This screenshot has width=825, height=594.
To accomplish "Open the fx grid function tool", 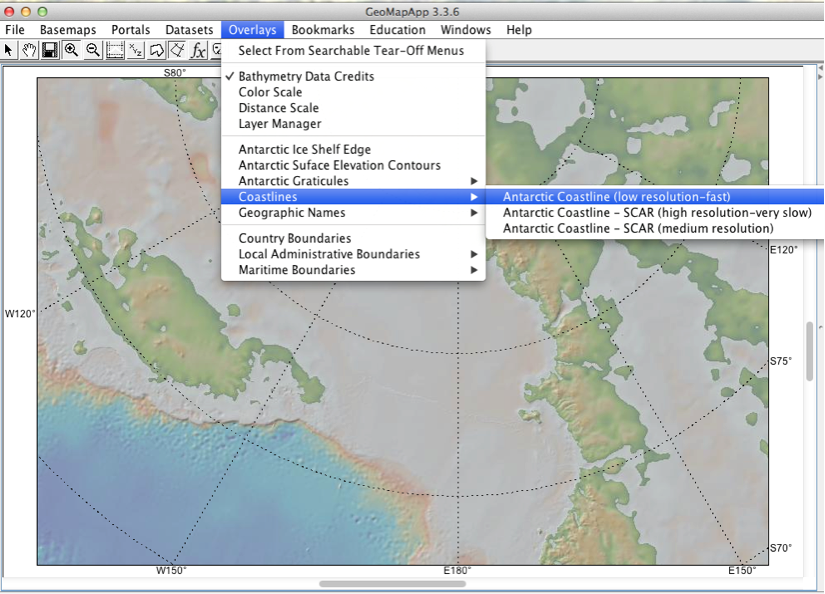I will tap(198, 50).
